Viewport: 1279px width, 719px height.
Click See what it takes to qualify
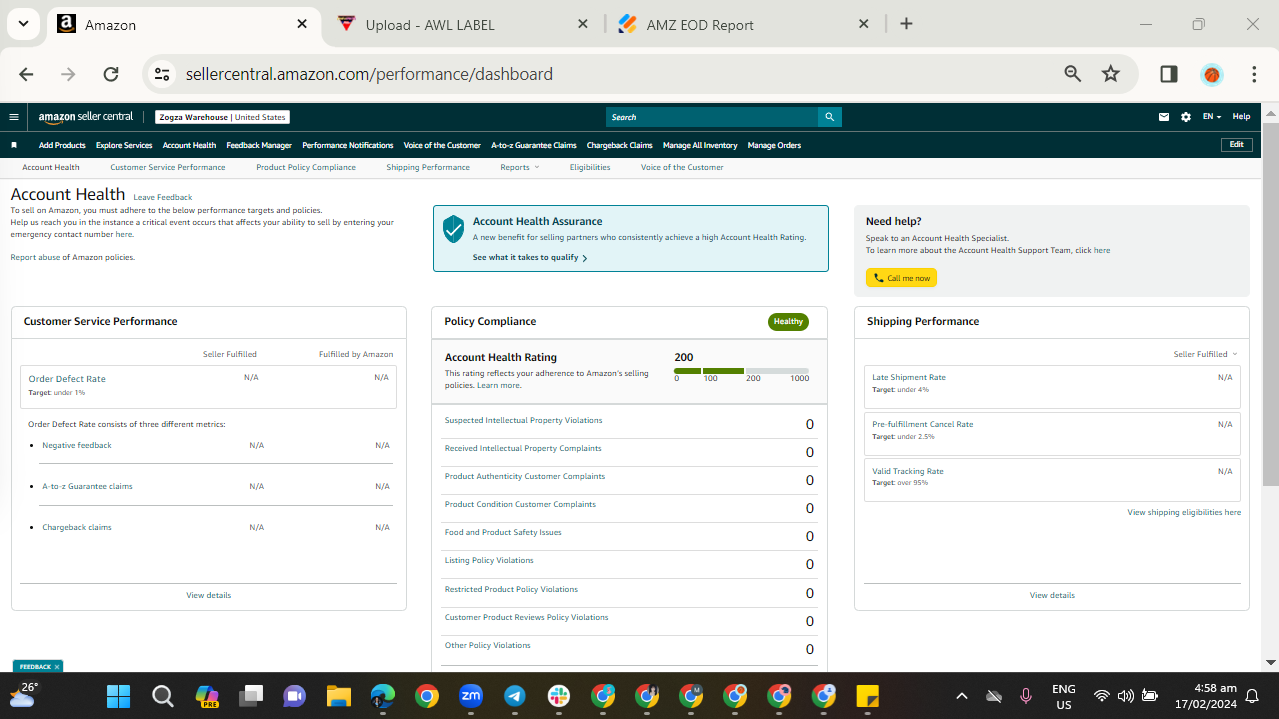pos(530,257)
